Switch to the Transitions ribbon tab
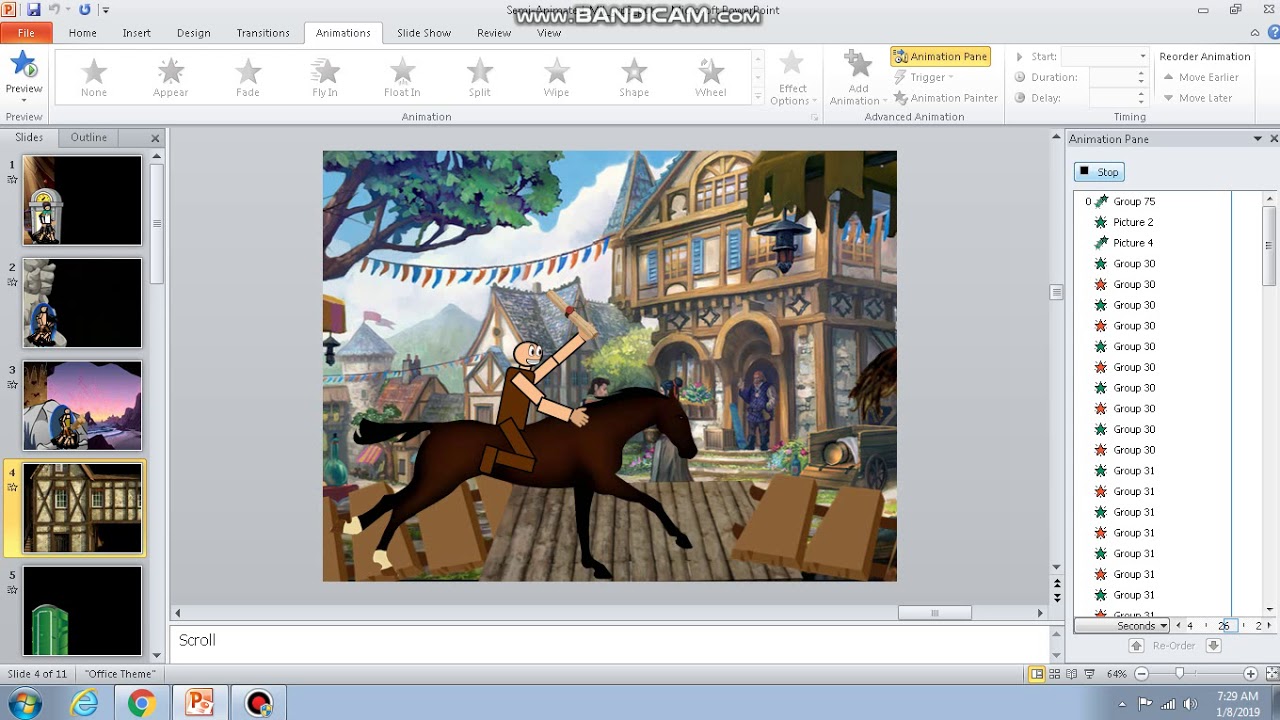Viewport: 1280px width, 720px height. tap(263, 33)
